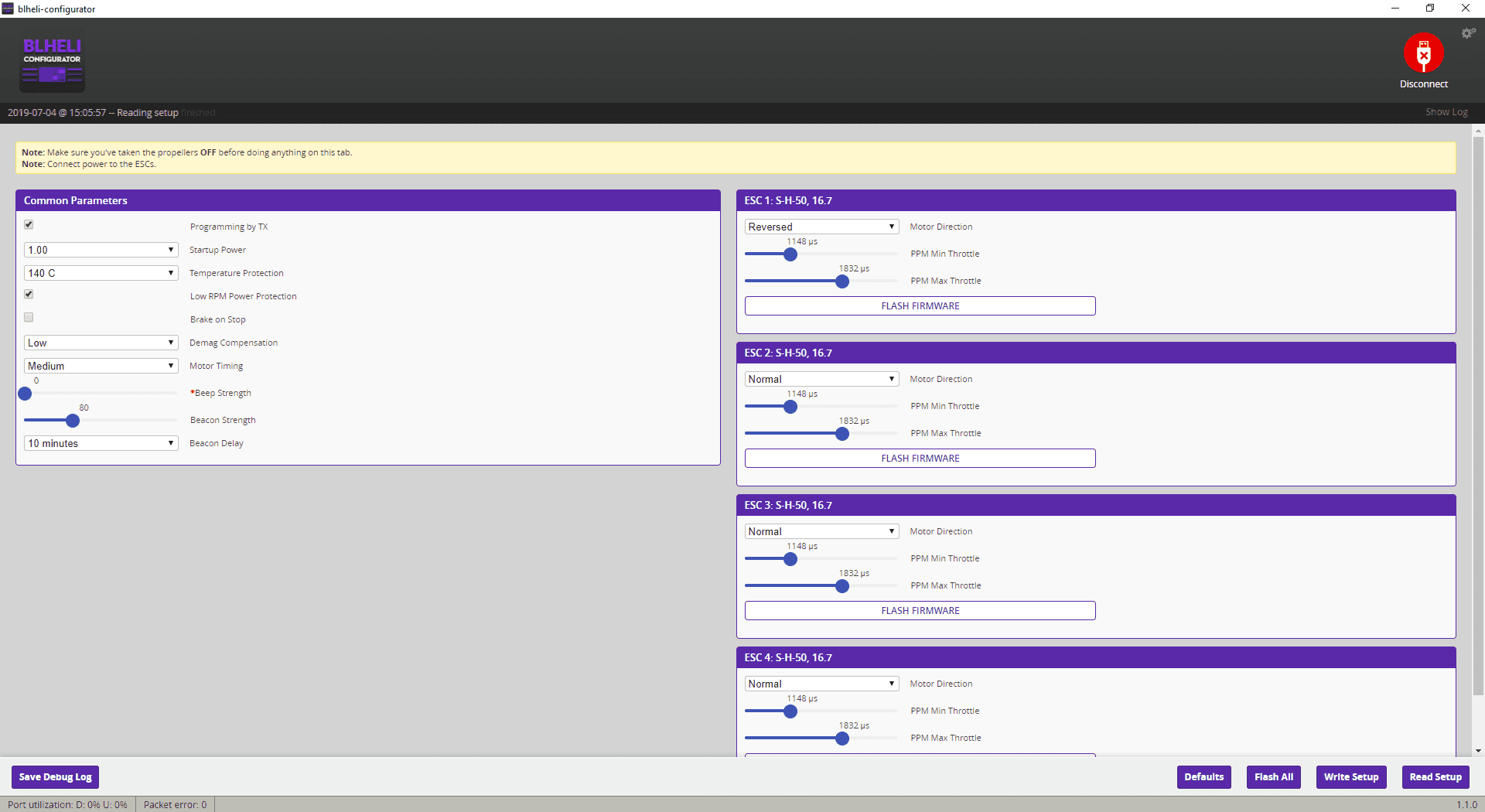
Task: Open ESC 3 Motor Direction dropdown
Action: point(821,531)
